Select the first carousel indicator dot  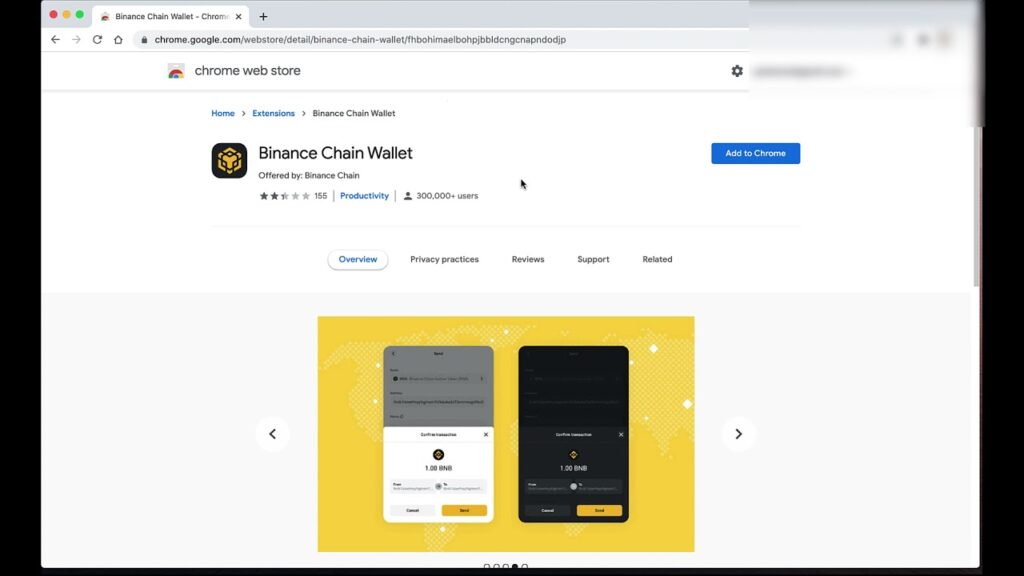[487, 566]
